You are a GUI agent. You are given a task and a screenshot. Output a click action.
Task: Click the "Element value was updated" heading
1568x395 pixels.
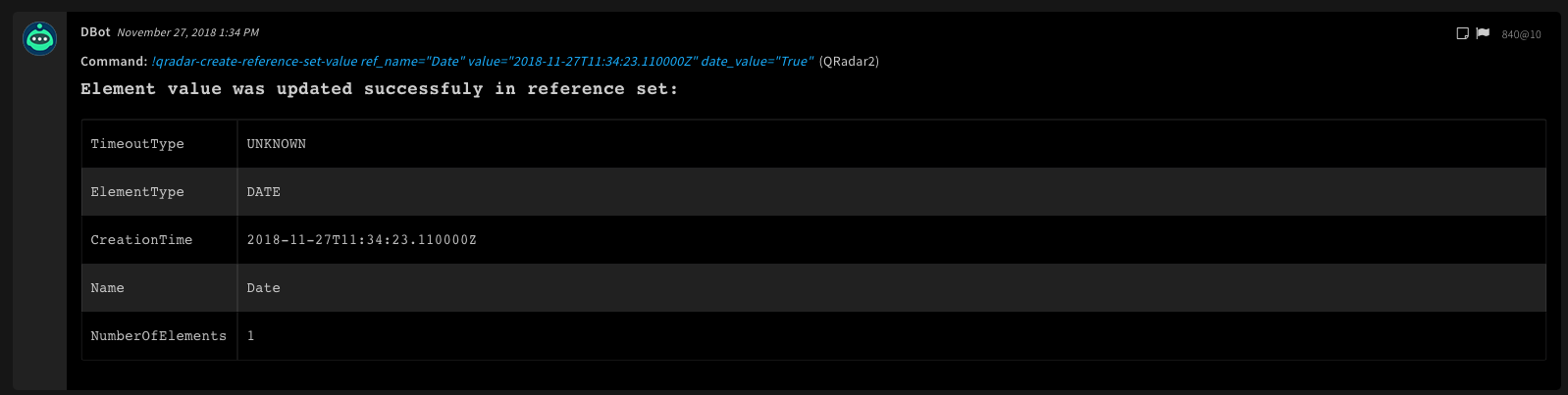(x=379, y=89)
